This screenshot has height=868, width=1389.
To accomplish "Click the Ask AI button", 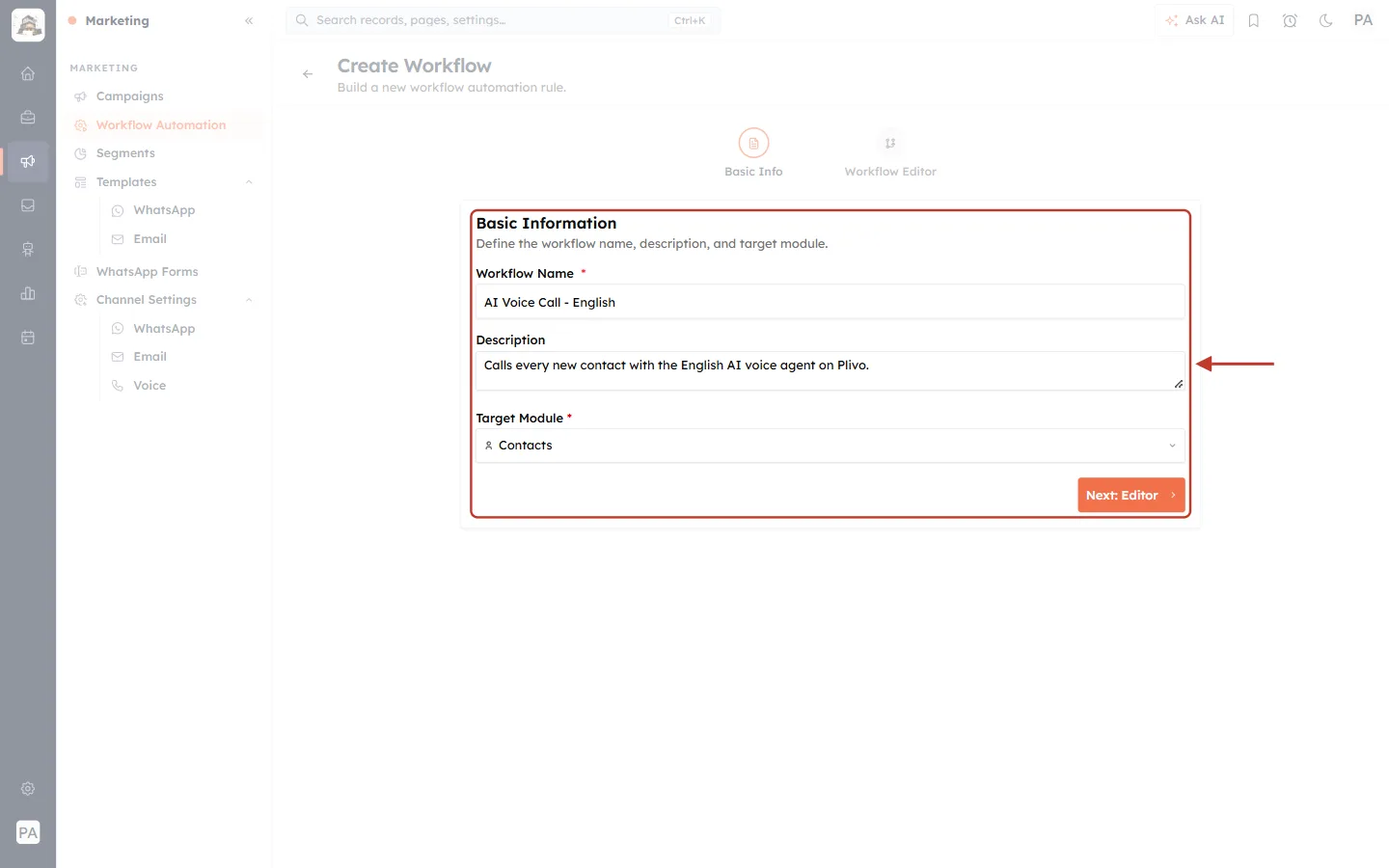I will click(x=1194, y=20).
